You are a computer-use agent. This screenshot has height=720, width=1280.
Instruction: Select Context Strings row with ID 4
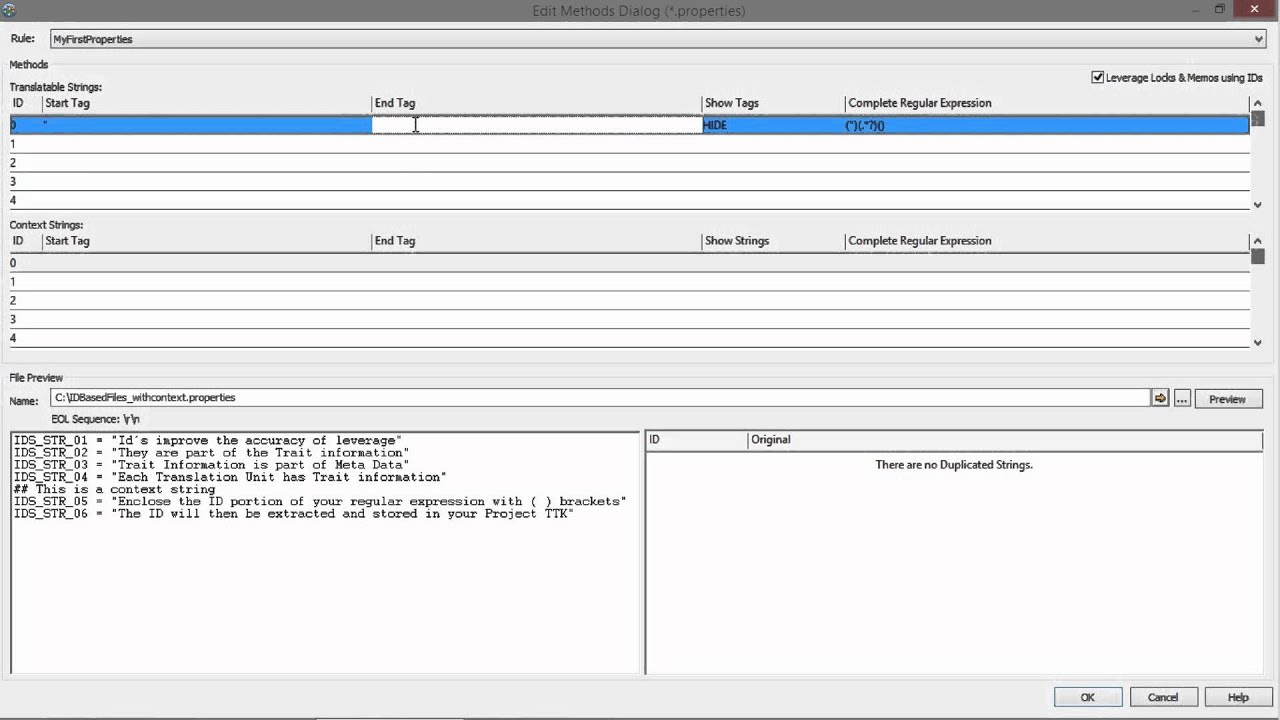629,338
